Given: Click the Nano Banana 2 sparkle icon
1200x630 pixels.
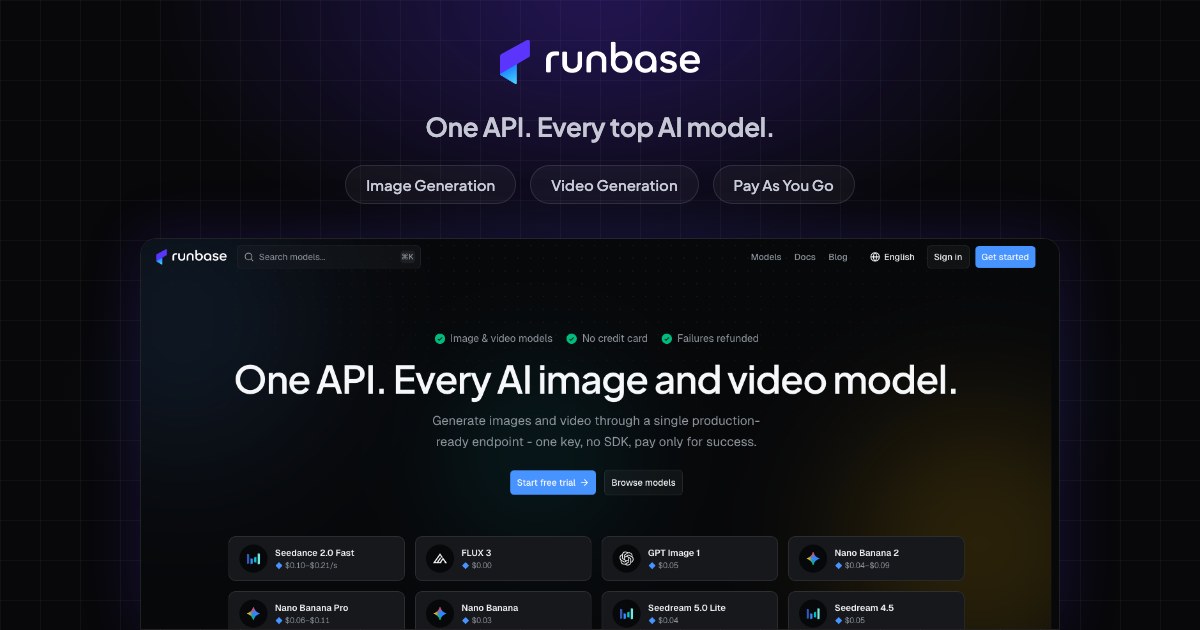Looking at the screenshot, I should point(813,558).
